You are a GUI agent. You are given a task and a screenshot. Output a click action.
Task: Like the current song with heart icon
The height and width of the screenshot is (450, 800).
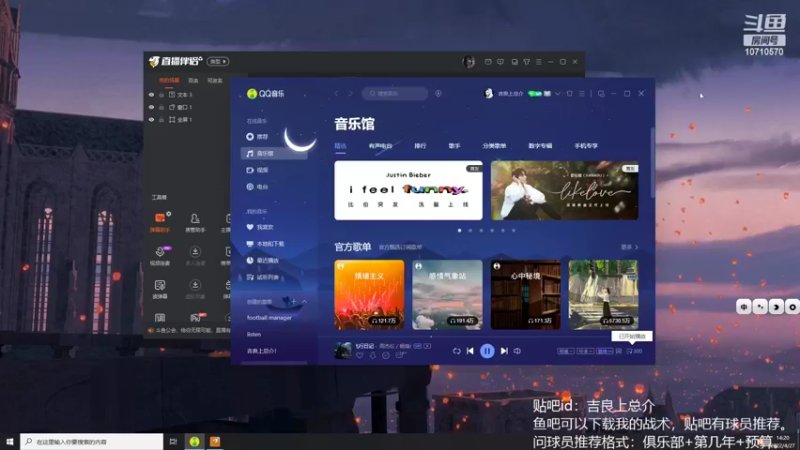360,356
